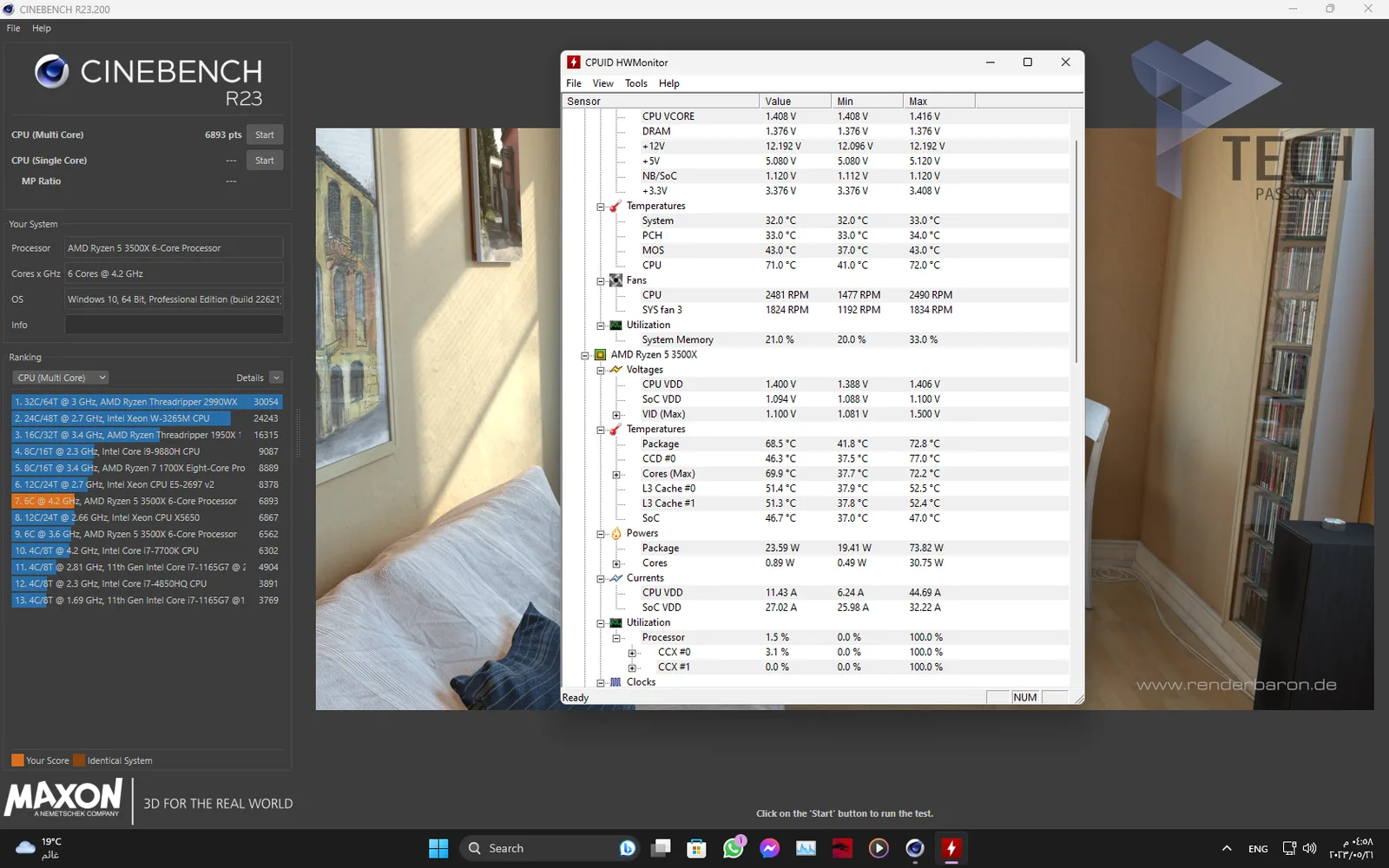1389x868 pixels.
Task: Open the media player taskbar icon
Action: 879,848
